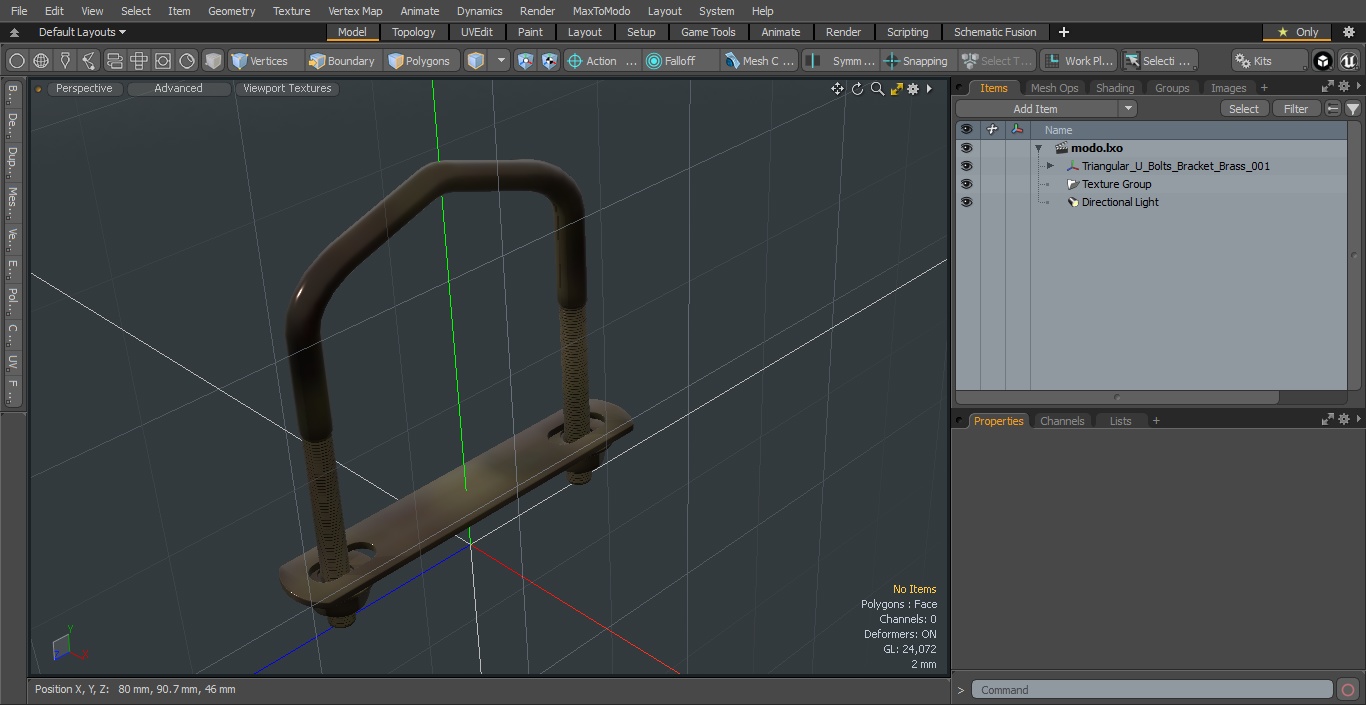The image size is (1366, 705).
Task: Click the Unity bridge cube icon
Action: click(1322, 61)
